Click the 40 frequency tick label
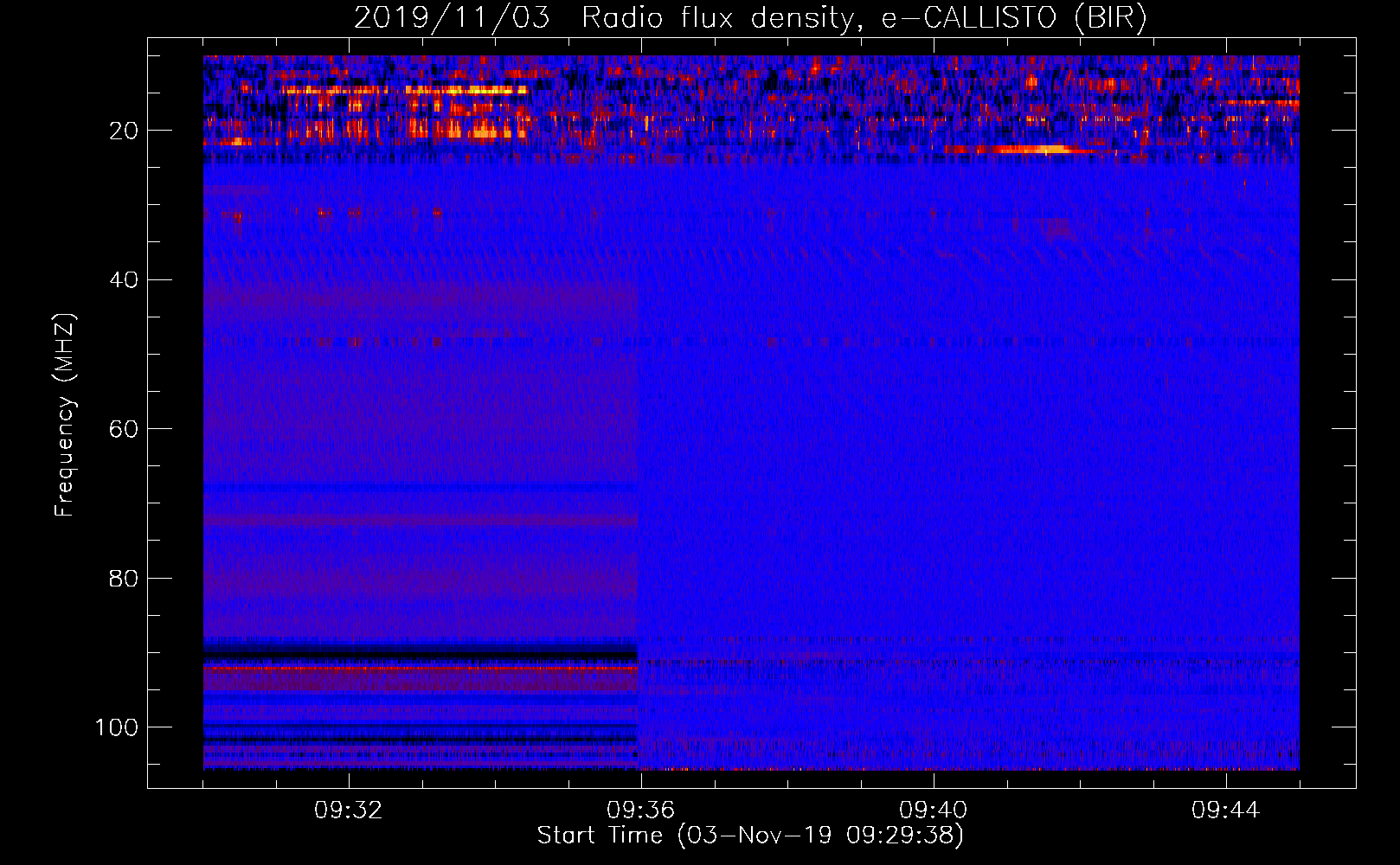This screenshot has height=865, width=1400. [x=124, y=280]
